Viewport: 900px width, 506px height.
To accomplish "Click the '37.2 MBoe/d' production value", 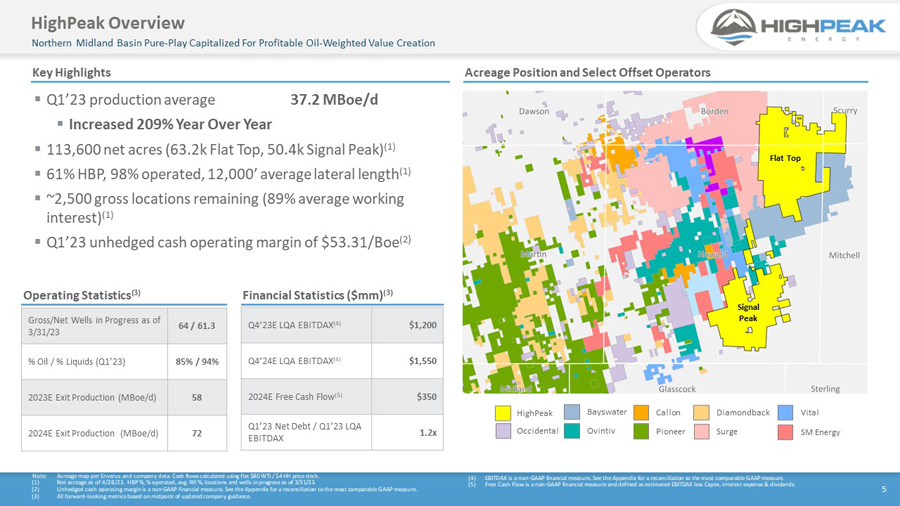I will 334,100.
